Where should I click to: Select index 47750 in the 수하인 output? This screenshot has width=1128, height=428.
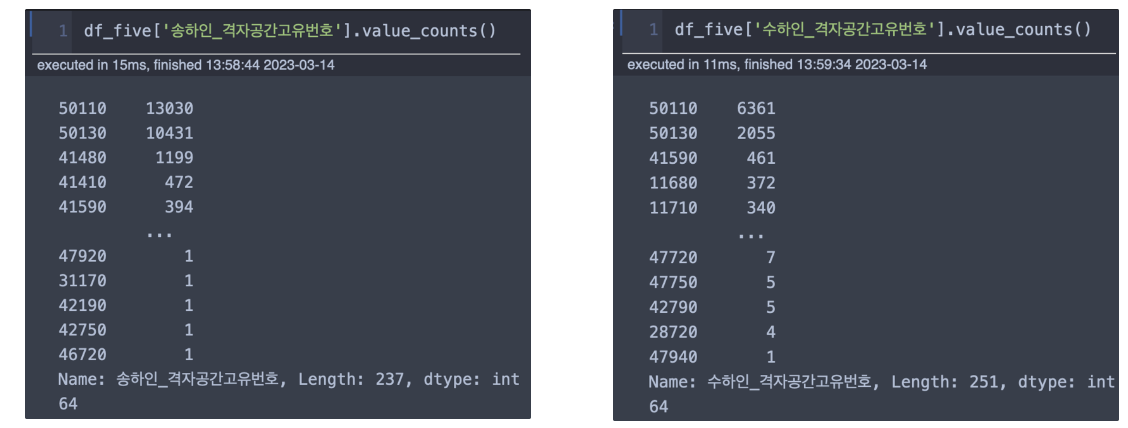673,282
